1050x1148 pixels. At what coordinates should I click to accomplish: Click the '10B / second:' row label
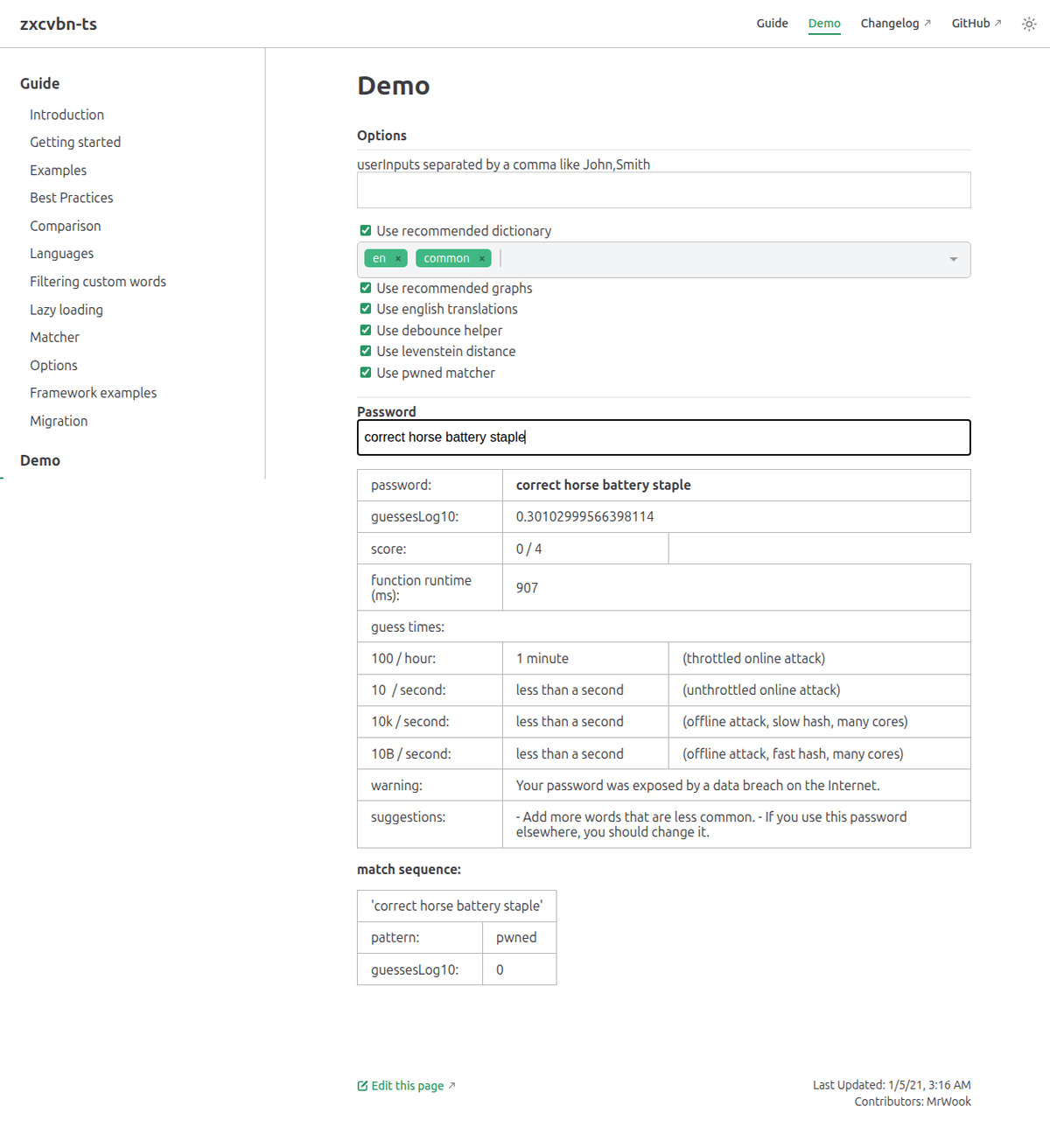[411, 754]
